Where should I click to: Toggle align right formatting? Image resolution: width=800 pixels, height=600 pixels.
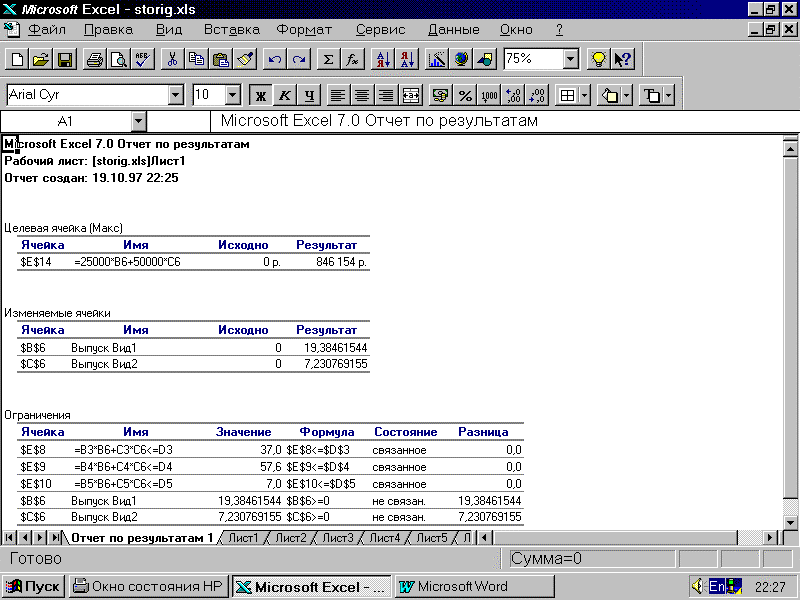pyautogui.click(x=387, y=95)
